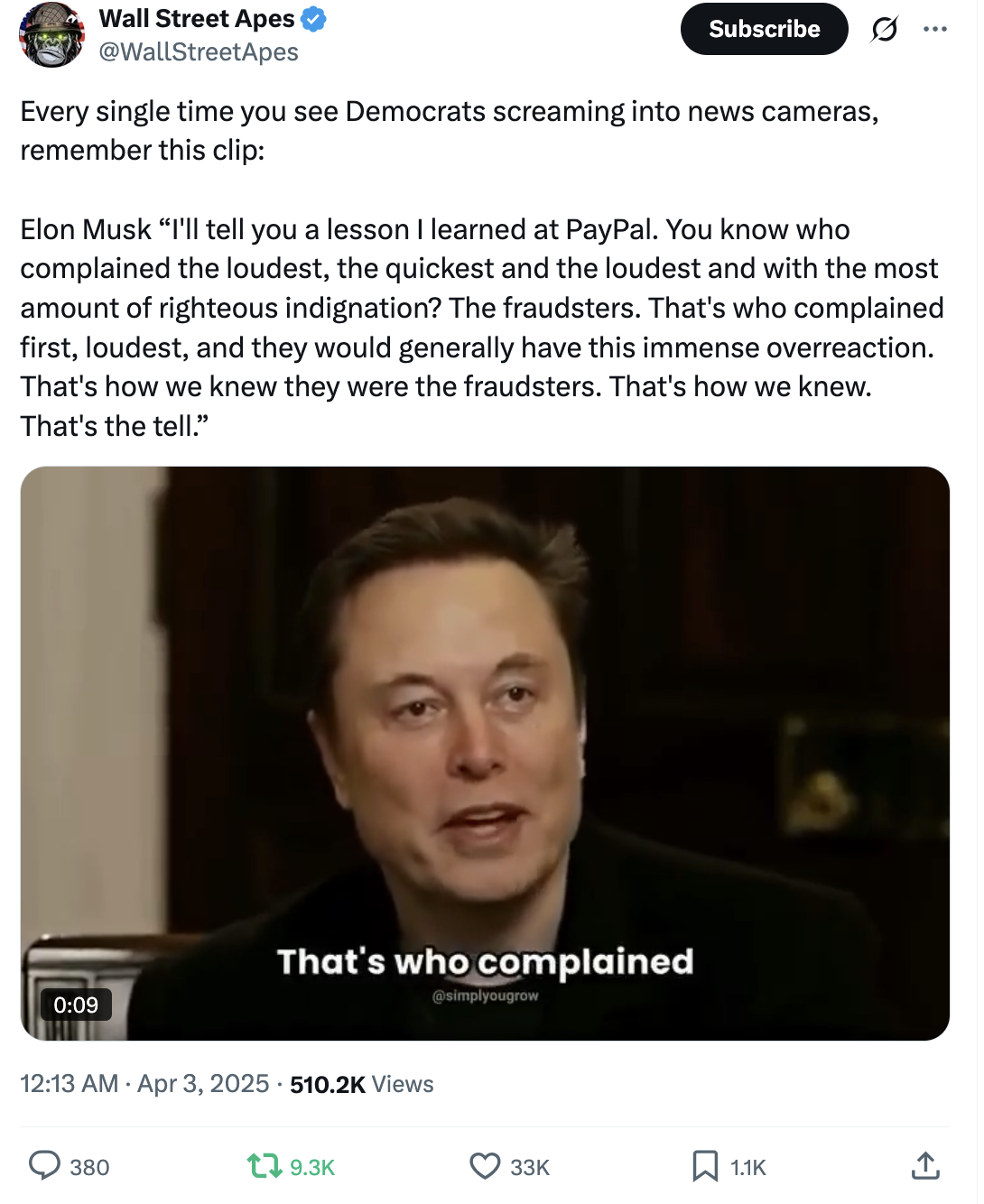Screen dimensions: 984x1204
Task: Click the green repost arrows icon
Action: (x=265, y=1166)
